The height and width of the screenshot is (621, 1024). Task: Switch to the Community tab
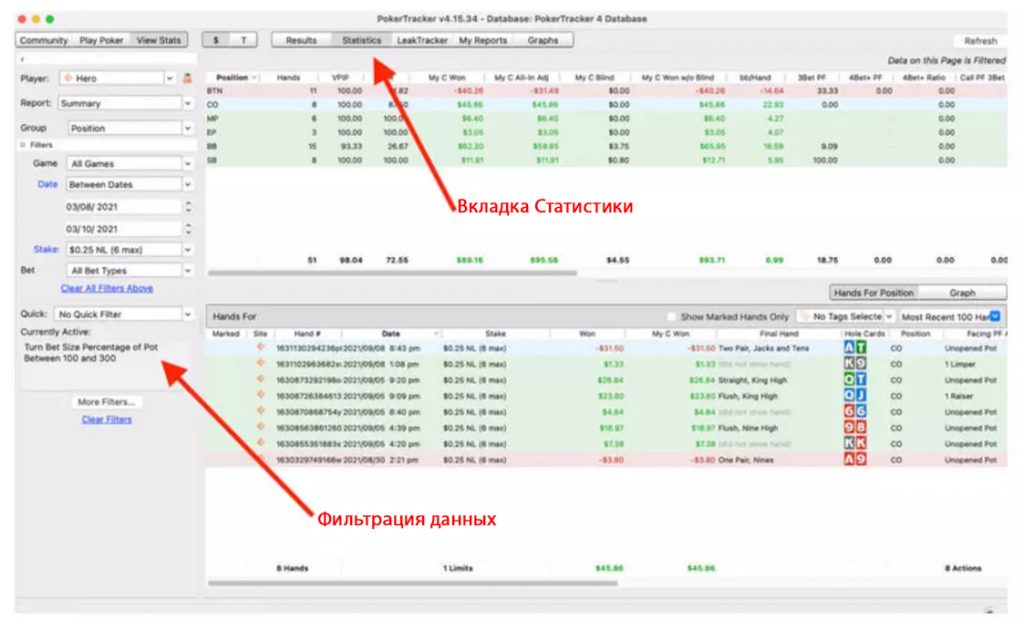43,40
